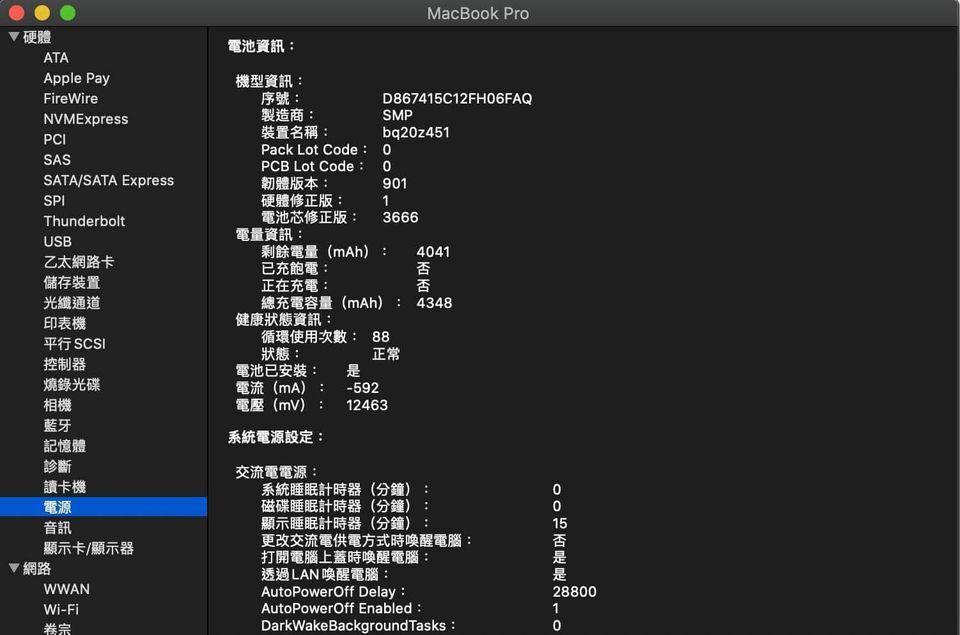Close the window with red button

[16, 12]
